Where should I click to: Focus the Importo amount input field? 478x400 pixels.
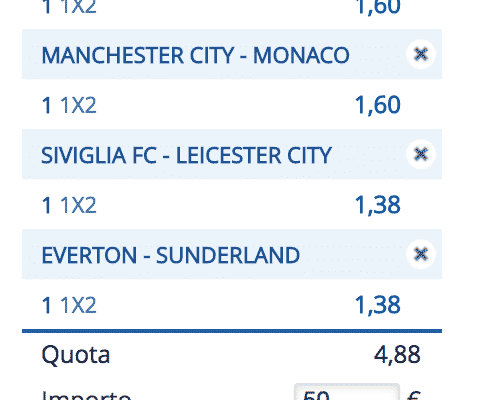pyautogui.click(x=347, y=392)
